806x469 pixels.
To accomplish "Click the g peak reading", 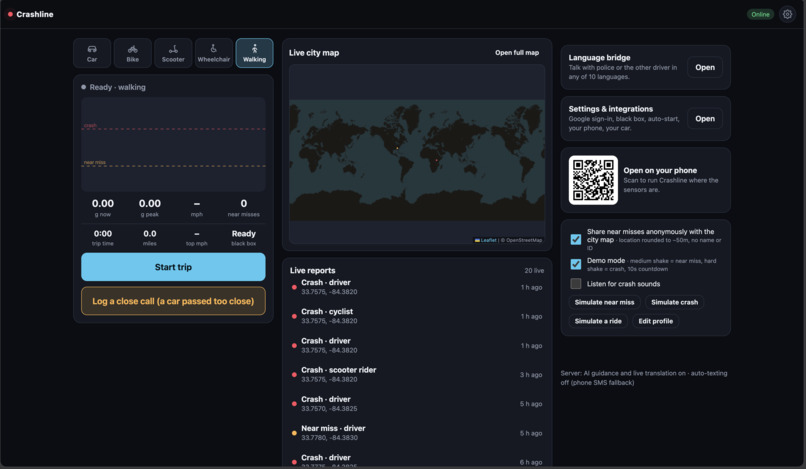I will point(150,204).
